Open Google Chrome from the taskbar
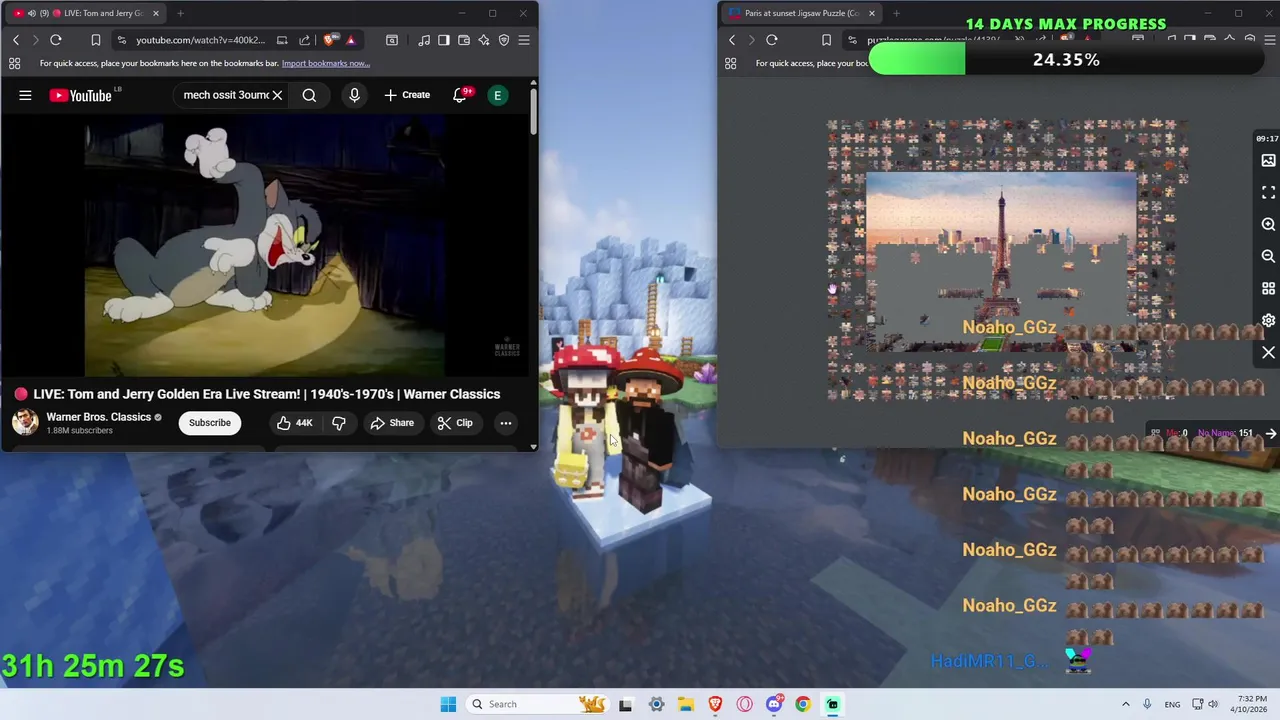Viewport: 1280px width, 720px height. pos(803,704)
